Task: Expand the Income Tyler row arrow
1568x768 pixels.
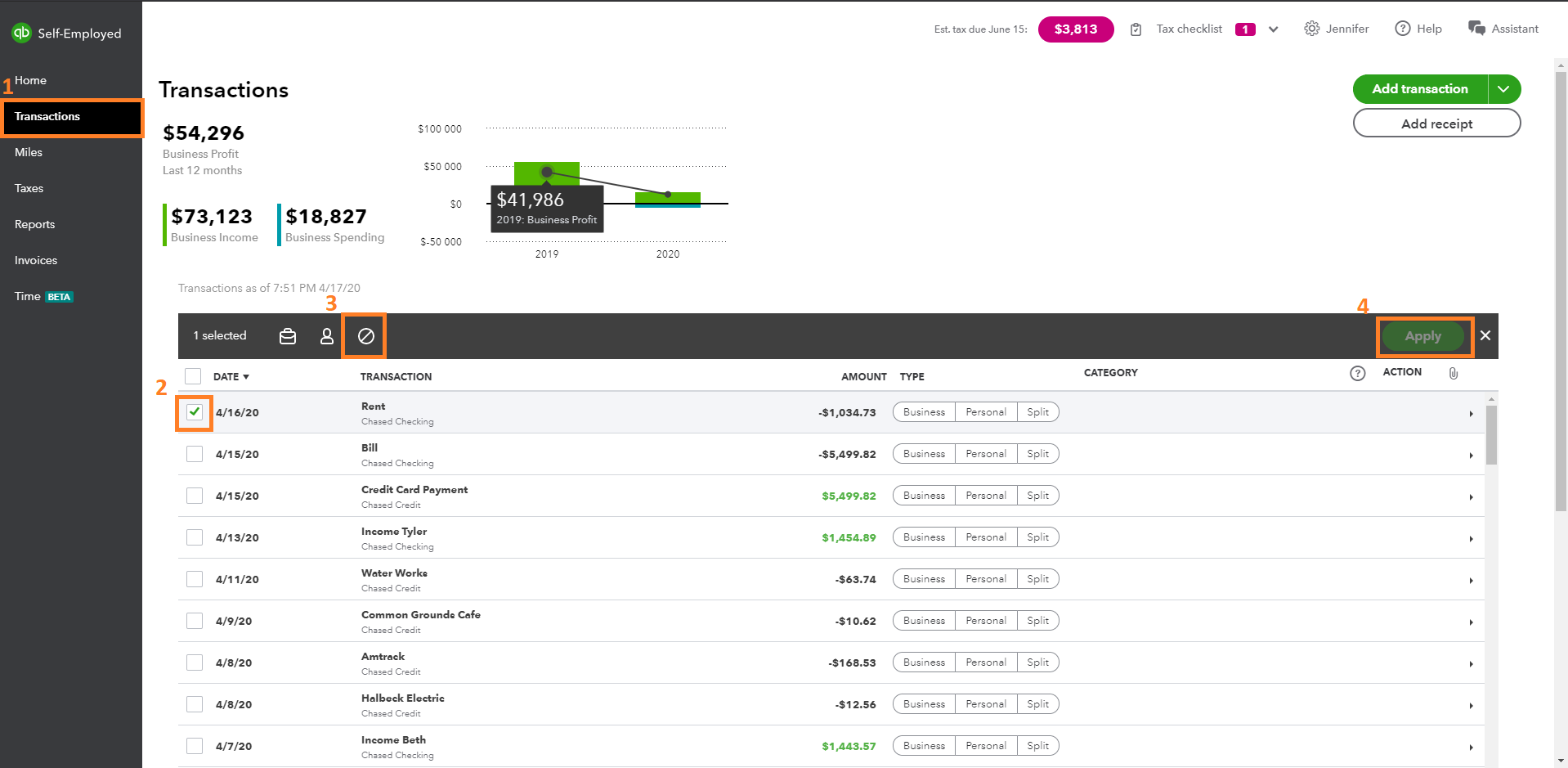Action: click(x=1471, y=539)
